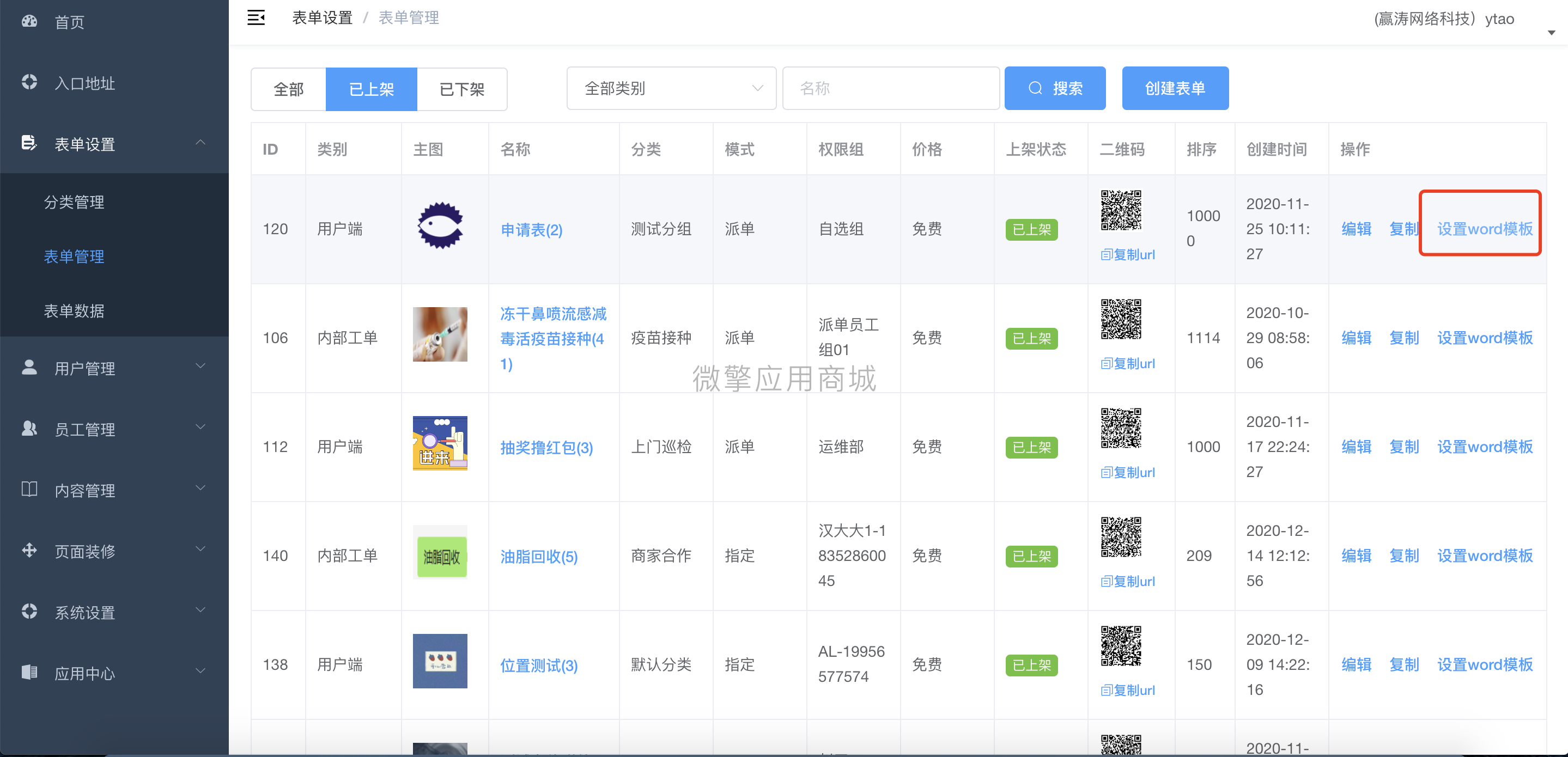Copy url for row 120
1568x757 pixels.
tap(1127, 254)
